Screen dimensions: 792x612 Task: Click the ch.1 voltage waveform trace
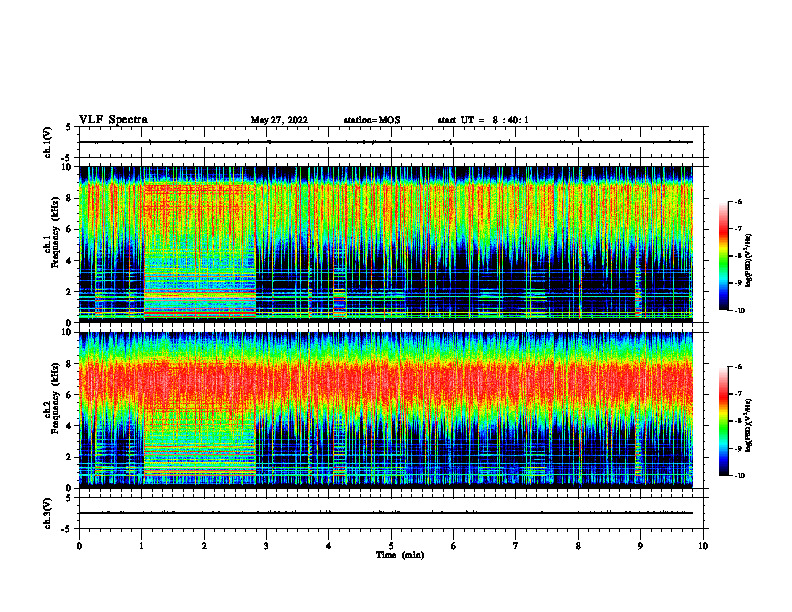(x=386, y=142)
